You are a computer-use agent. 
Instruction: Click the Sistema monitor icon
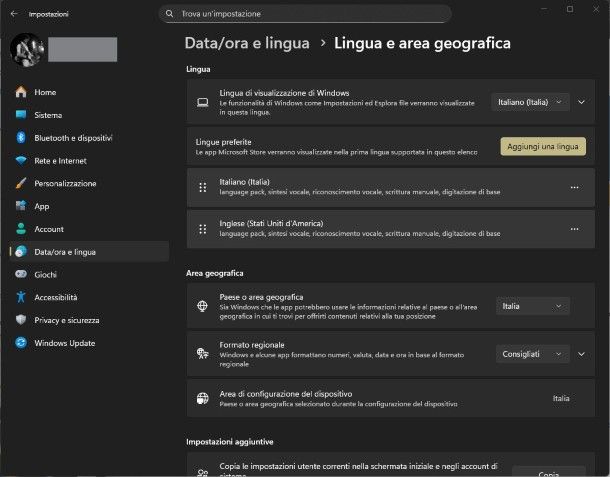tap(21, 115)
